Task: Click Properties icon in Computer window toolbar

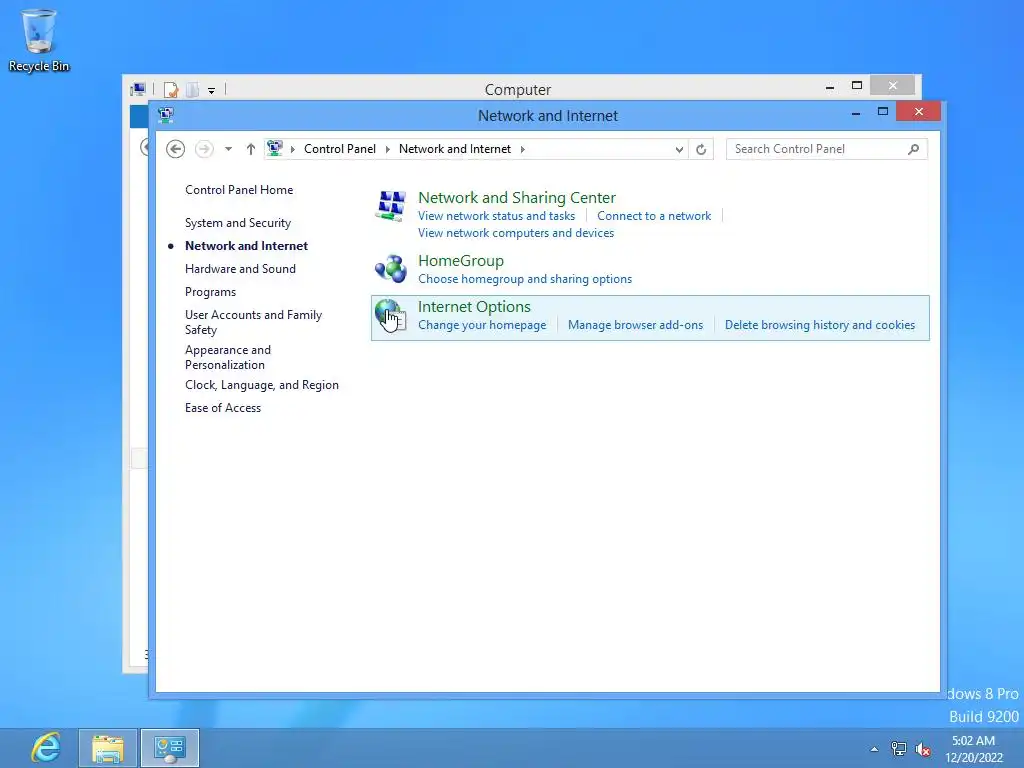Action: pos(171,89)
